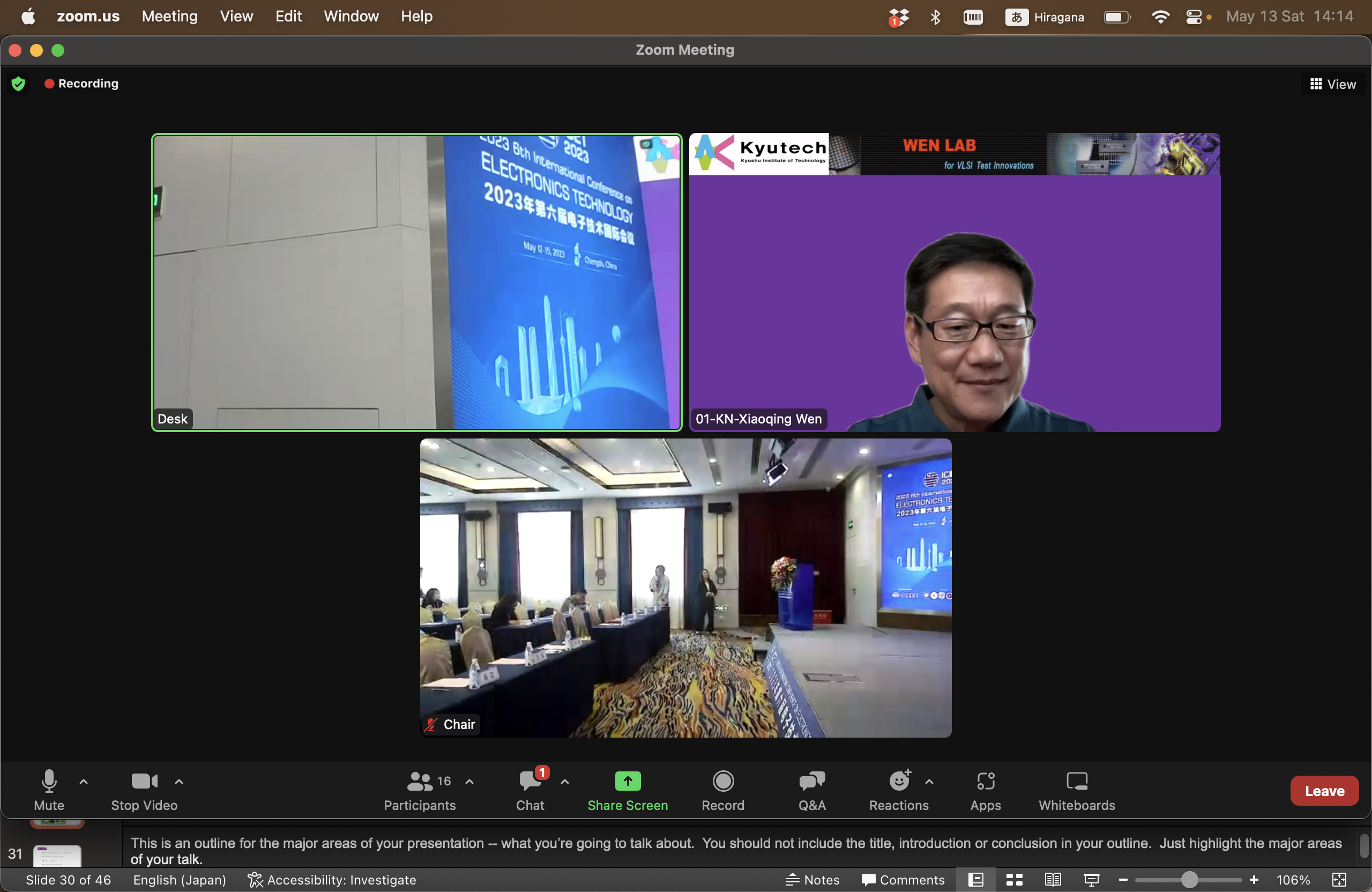Screen dimensions: 1372x892
Task: Click the Notes button in status bar
Action: click(x=812, y=879)
